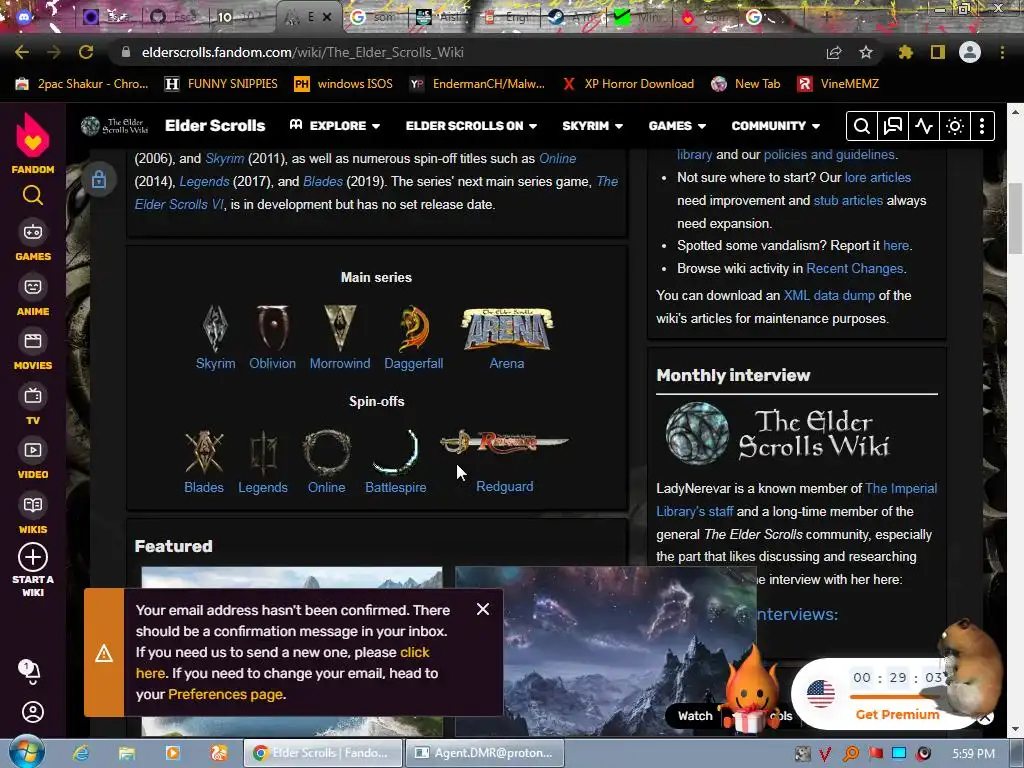Expand the Skyrim nav dropdown
1024x768 pixels.
[592, 126]
